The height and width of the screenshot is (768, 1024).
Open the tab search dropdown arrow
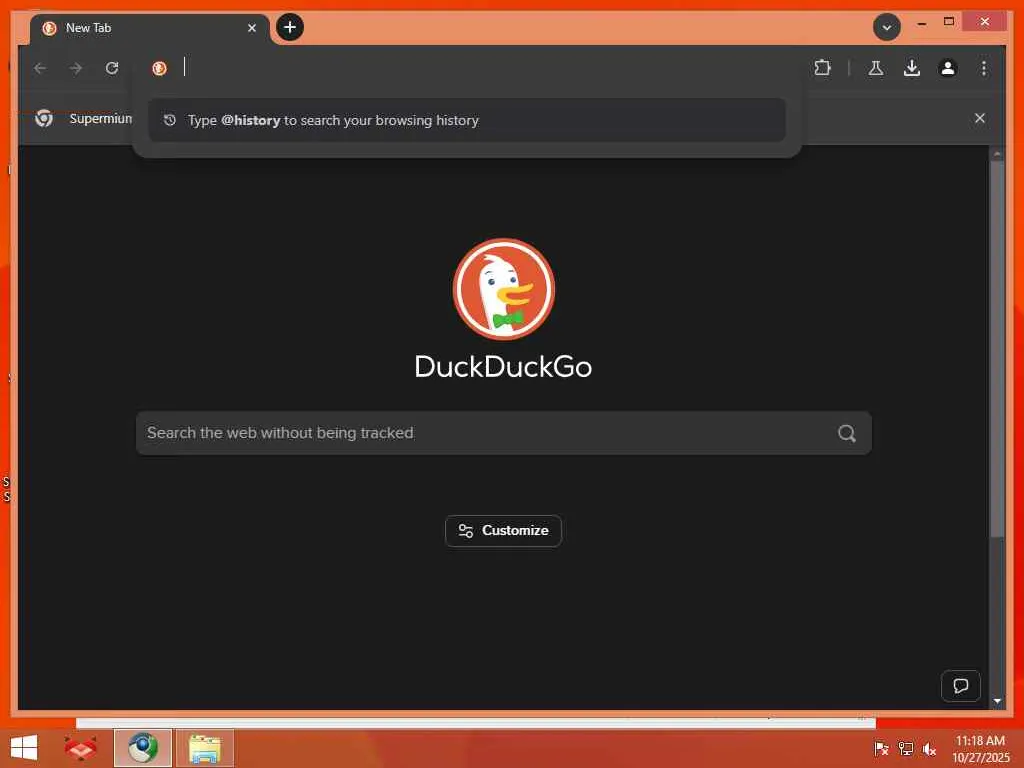pyautogui.click(x=886, y=27)
